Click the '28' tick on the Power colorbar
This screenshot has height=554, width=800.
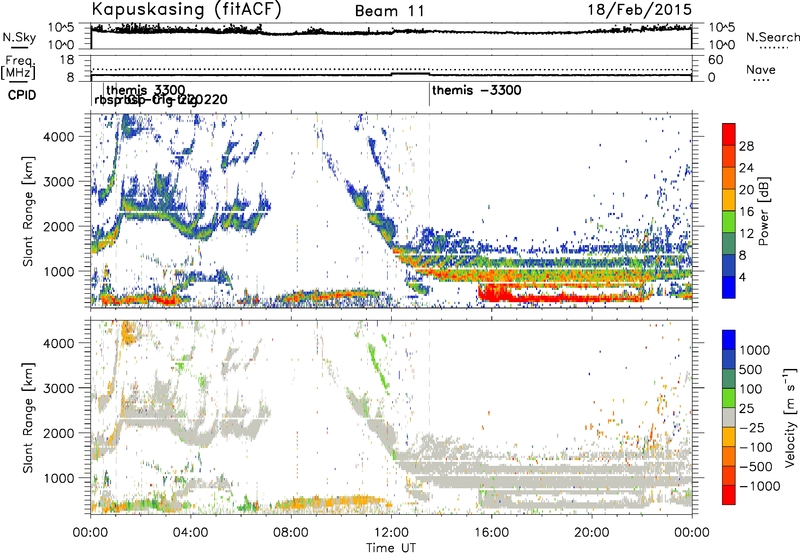pyautogui.click(x=746, y=146)
